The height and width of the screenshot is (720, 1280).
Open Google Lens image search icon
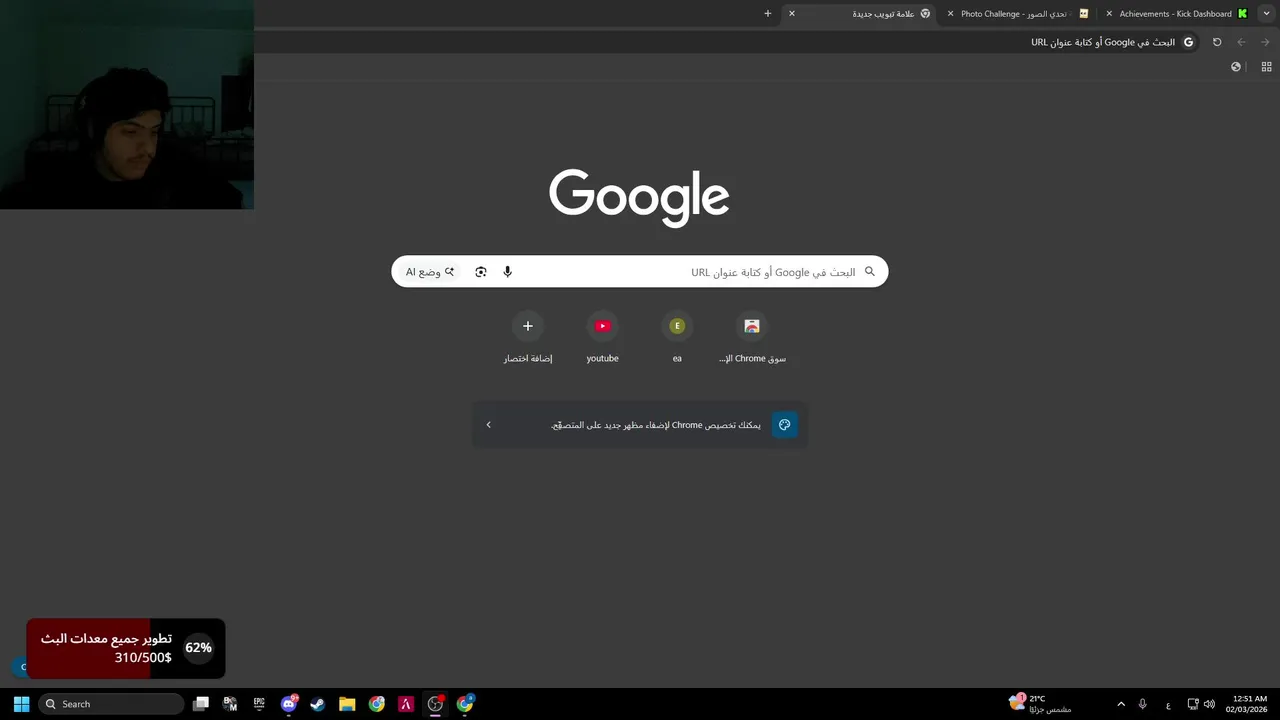(481, 272)
